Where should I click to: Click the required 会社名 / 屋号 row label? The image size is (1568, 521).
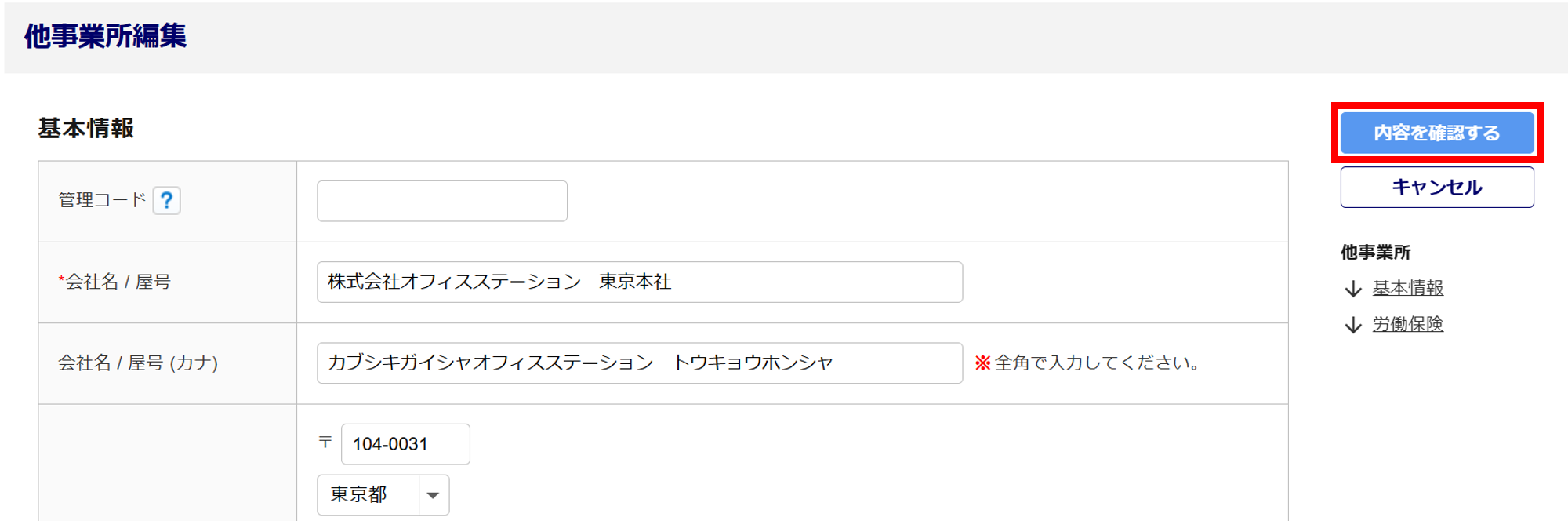(118, 282)
